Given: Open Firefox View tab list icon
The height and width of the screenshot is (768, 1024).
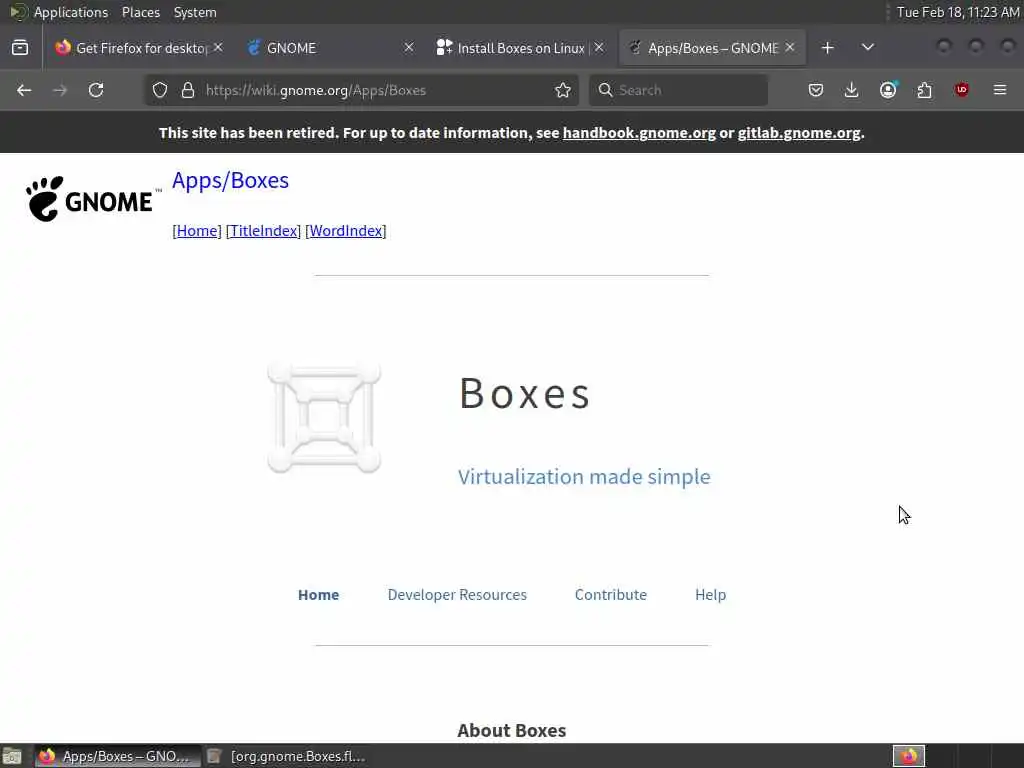Looking at the screenshot, I should pos(20,48).
